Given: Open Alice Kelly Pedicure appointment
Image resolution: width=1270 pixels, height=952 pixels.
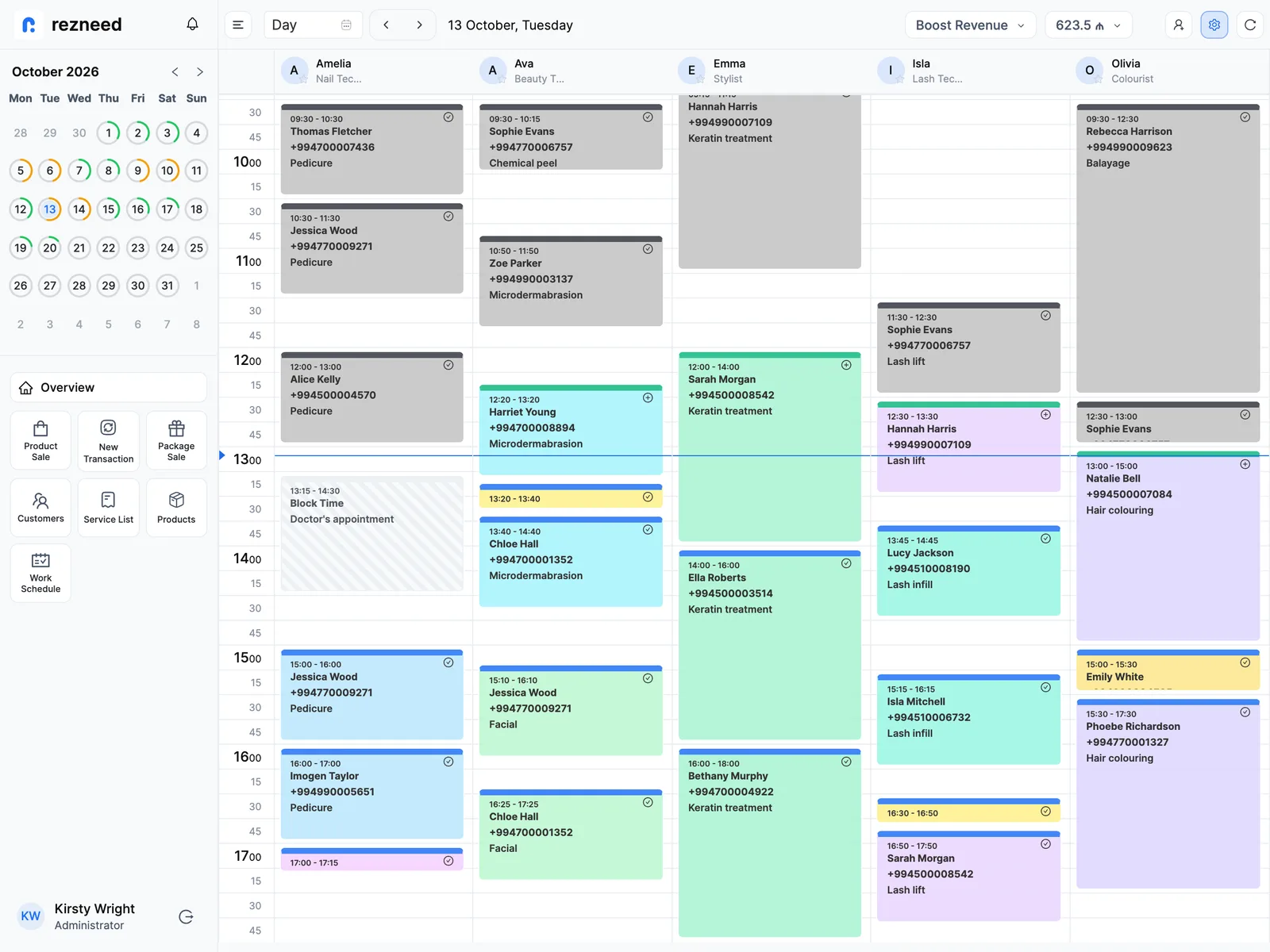Looking at the screenshot, I should (x=372, y=397).
